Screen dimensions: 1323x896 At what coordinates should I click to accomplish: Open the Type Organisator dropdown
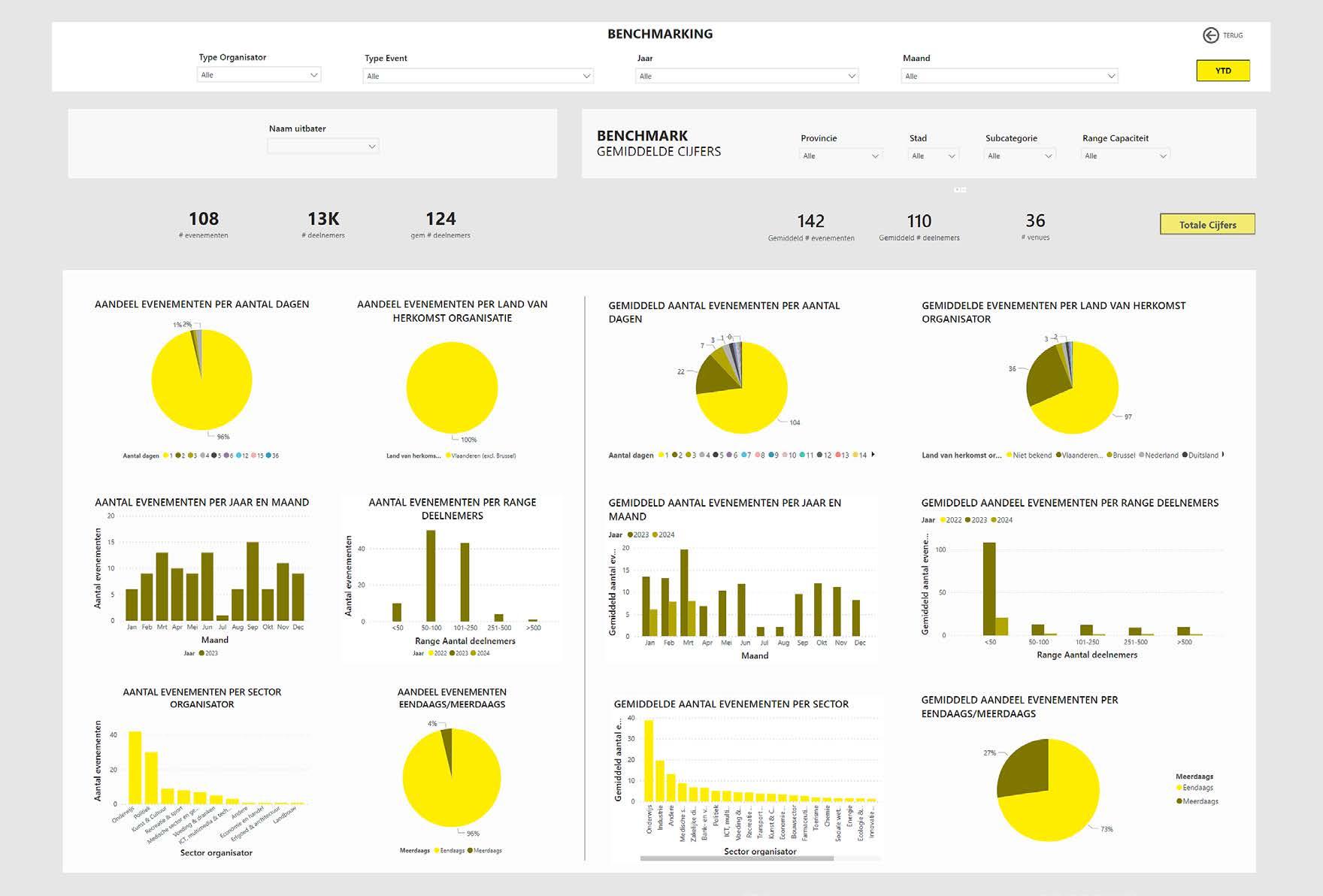(259, 75)
